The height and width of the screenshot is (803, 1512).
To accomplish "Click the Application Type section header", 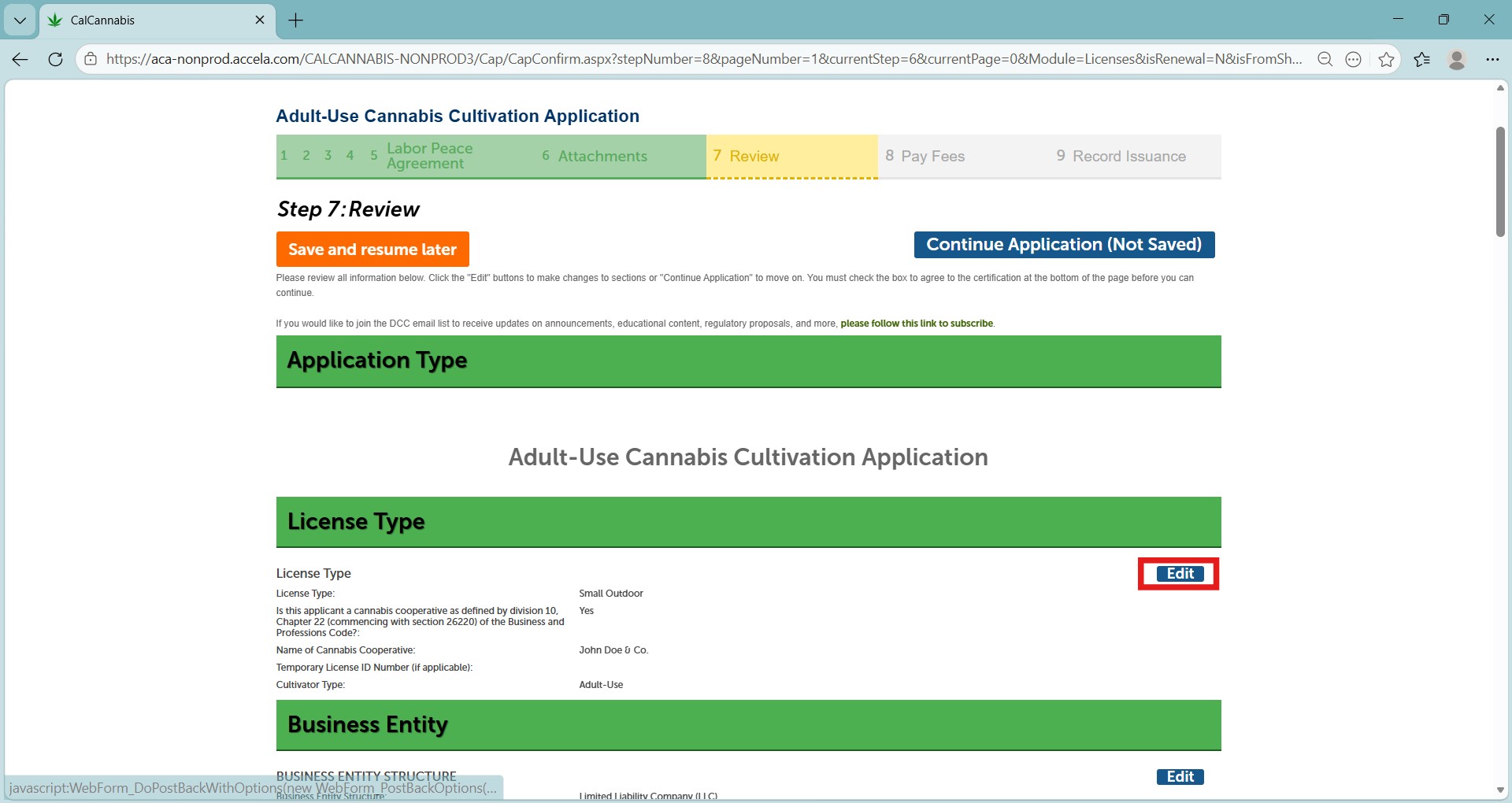I will coord(748,361).
